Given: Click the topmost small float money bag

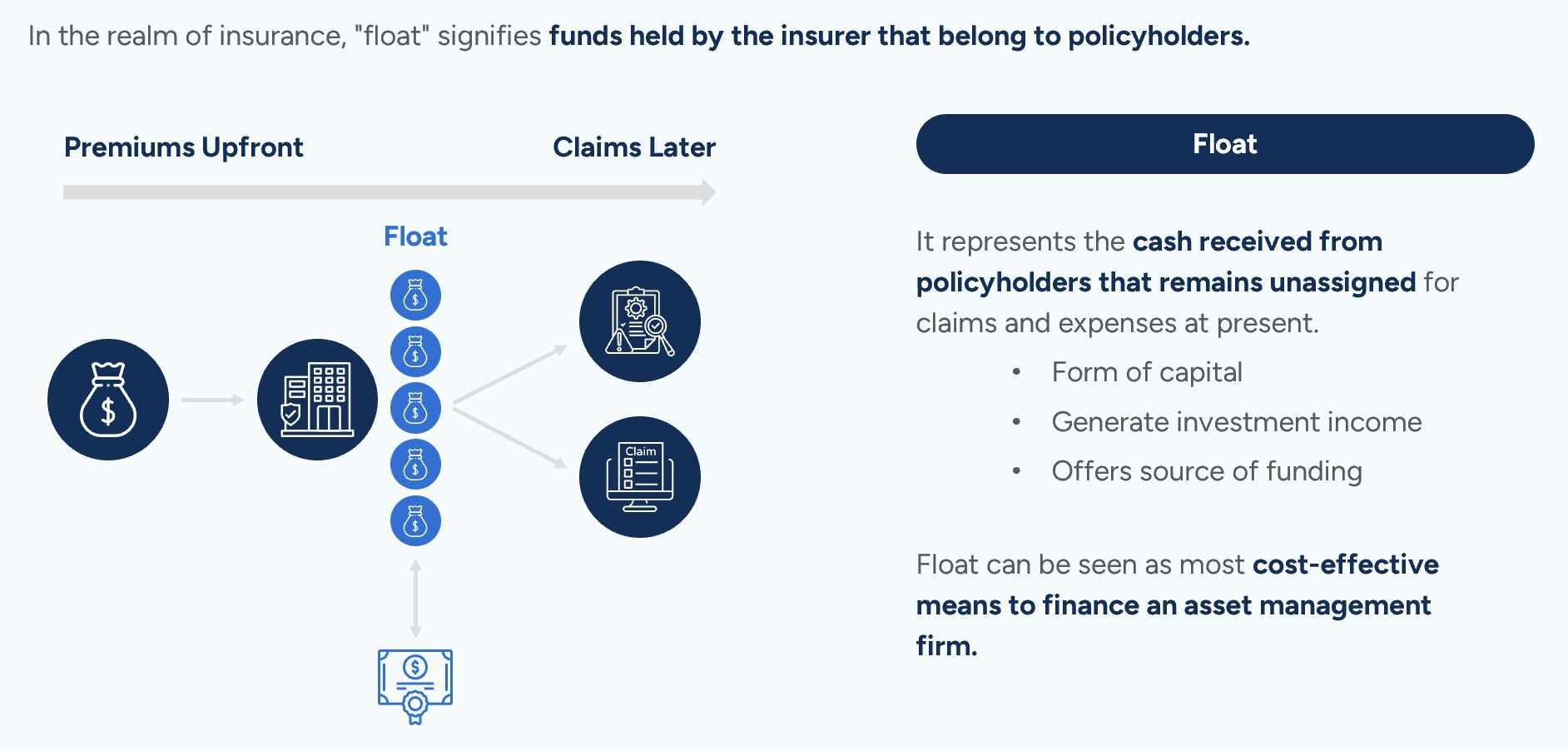Looking at the screenshot, I should 415,296.
